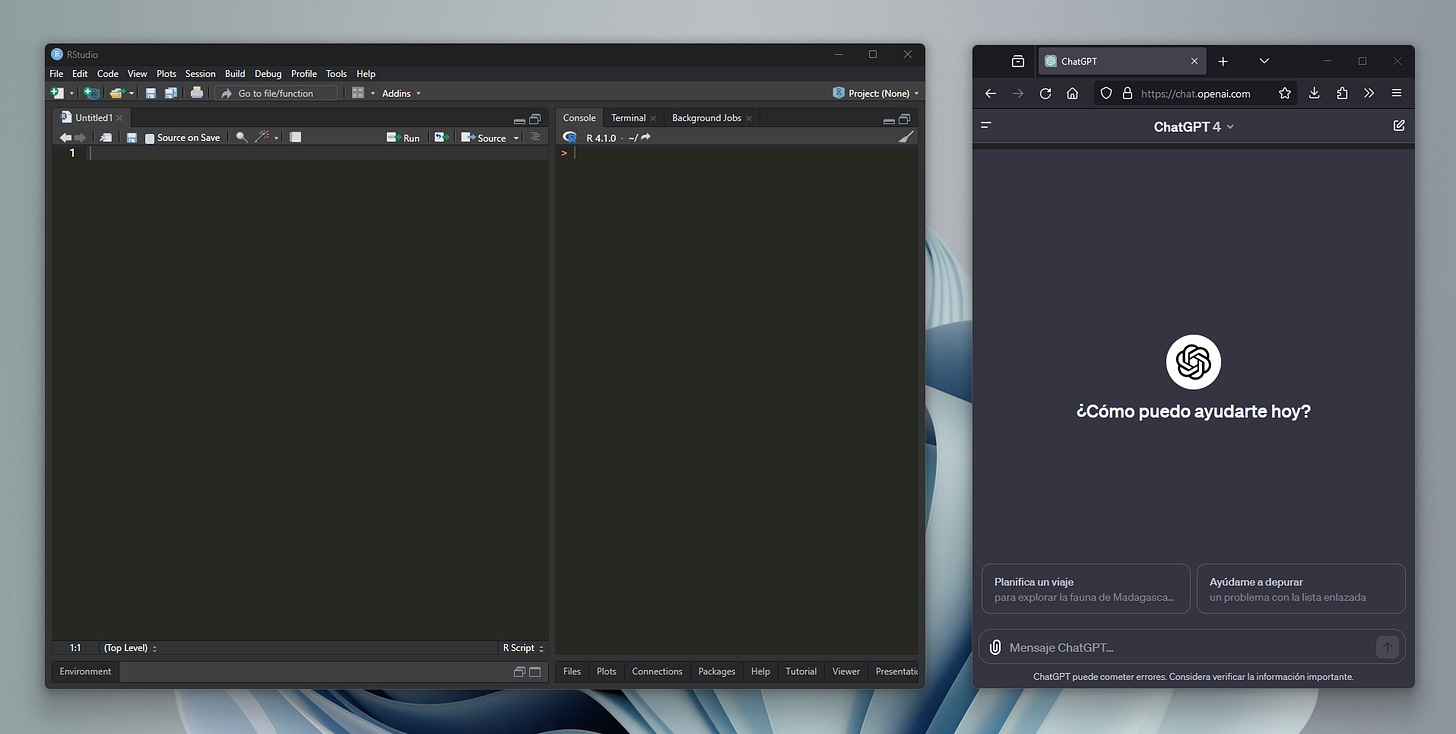This screenshot has width=1456, height=734.
Task: Open browser Downloads icon
Action: pos(1314,93)
